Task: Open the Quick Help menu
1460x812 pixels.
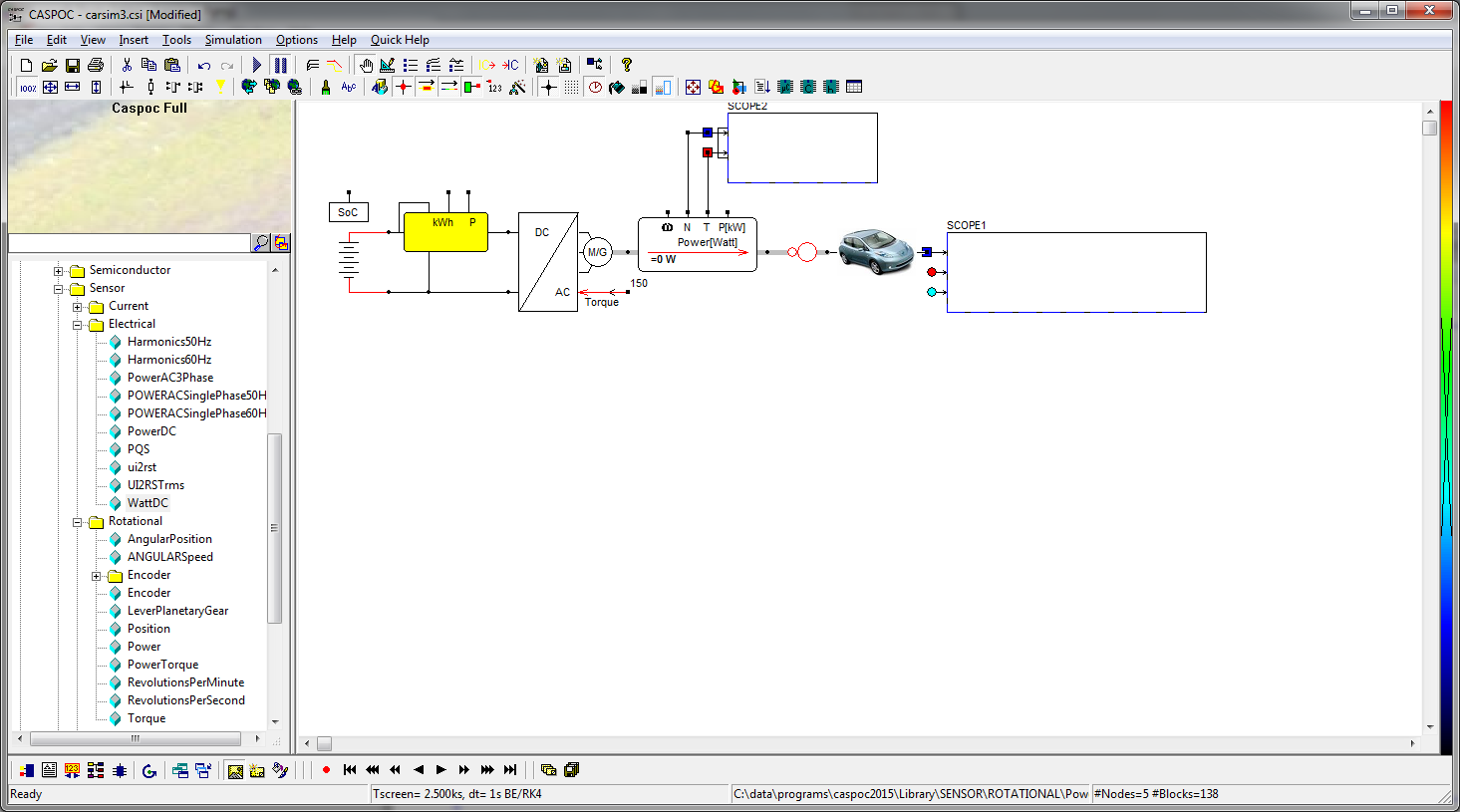Action: [x=400, y=40]
